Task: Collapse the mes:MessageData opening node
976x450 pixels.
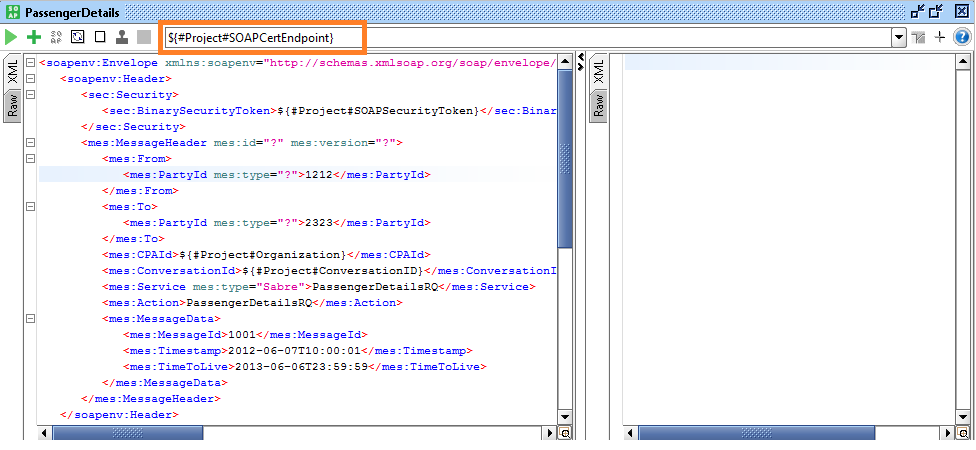Action: click(30, 318)
